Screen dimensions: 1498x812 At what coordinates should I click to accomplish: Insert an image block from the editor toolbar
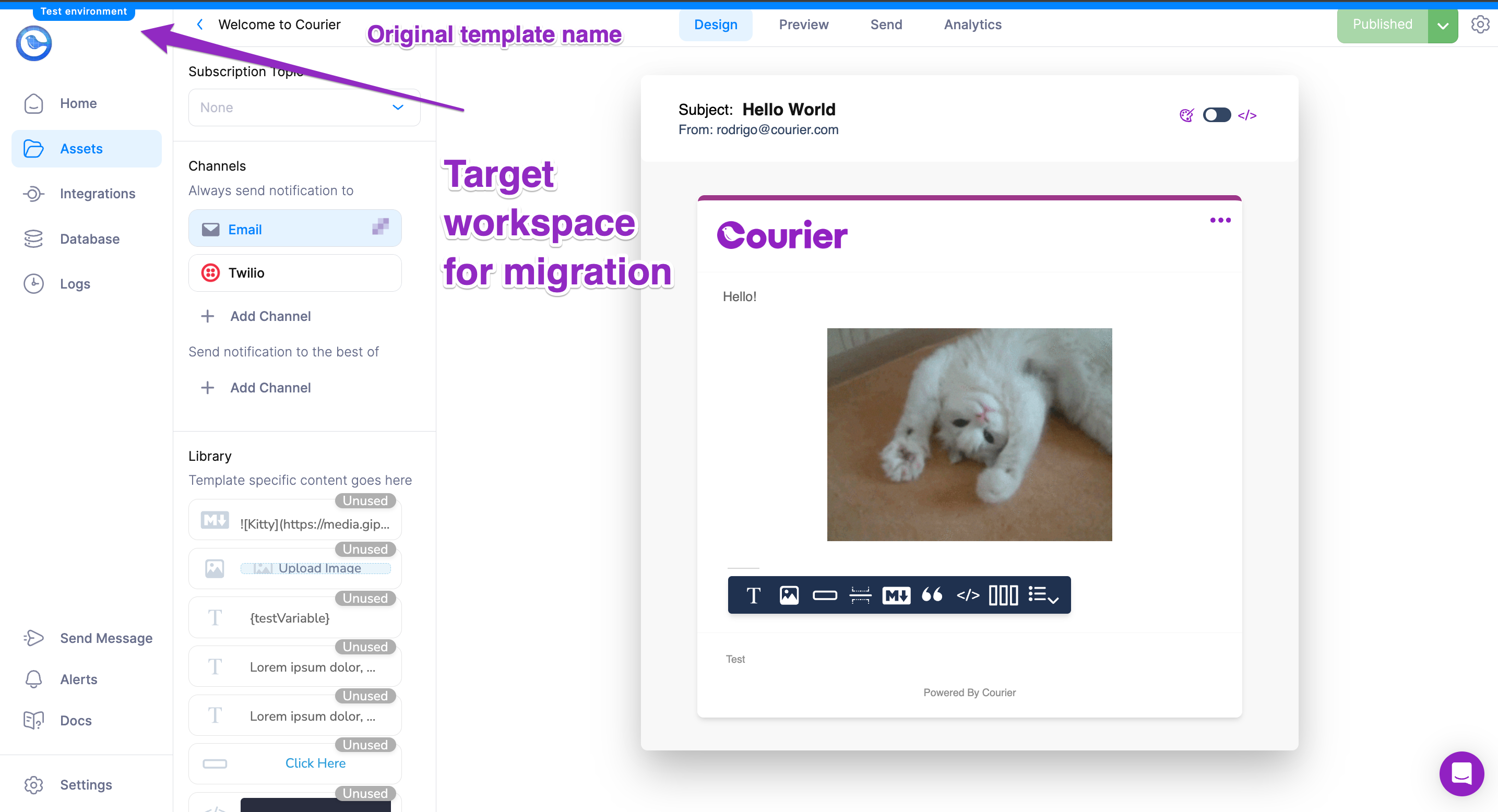point(789,594)
